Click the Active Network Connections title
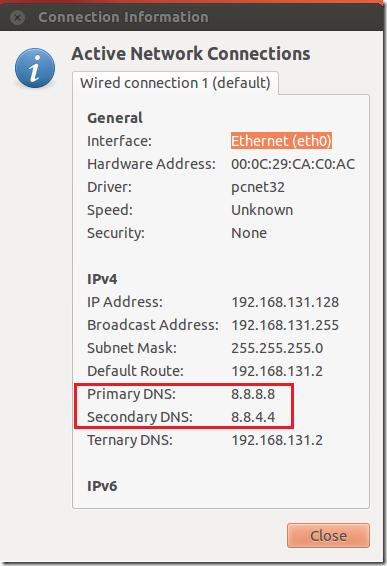The height and width of the screenshot is (566, 387). 191,54
